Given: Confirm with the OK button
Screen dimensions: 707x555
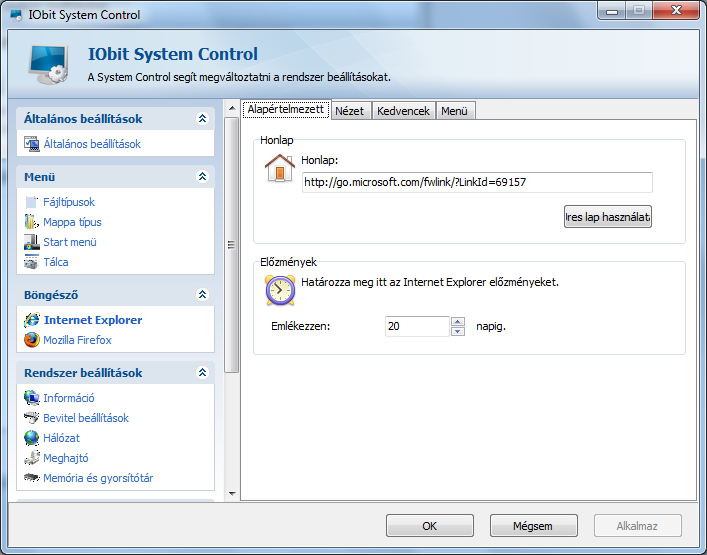Looking at the screenshot, I should pos(430,526).
